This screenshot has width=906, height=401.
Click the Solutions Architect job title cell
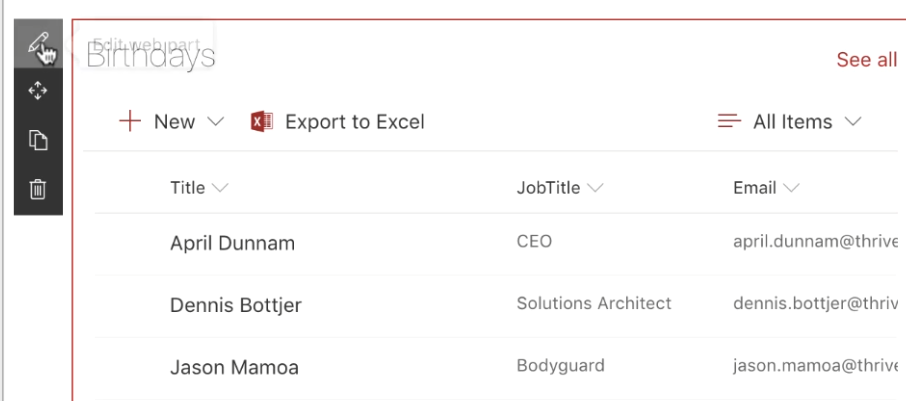(594, 303)
